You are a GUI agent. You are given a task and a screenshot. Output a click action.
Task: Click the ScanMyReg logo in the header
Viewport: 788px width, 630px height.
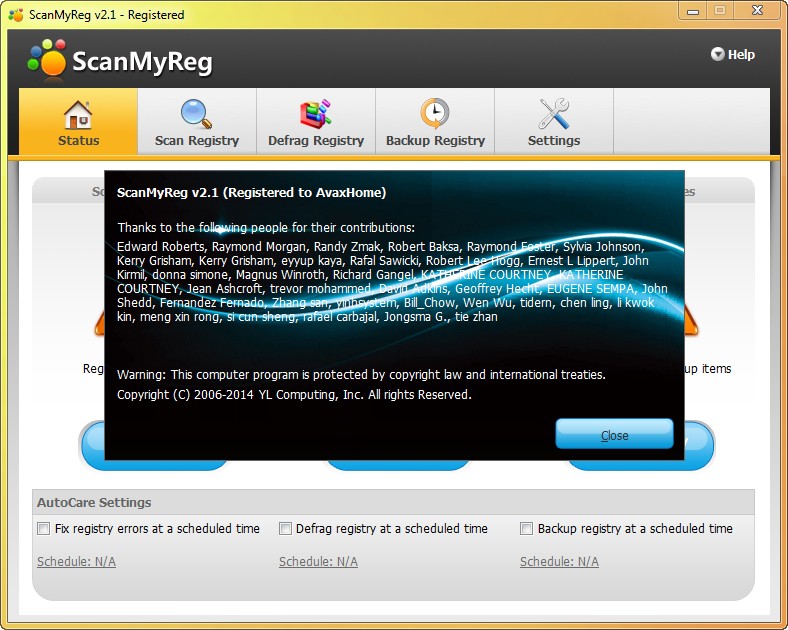point(120,61)
